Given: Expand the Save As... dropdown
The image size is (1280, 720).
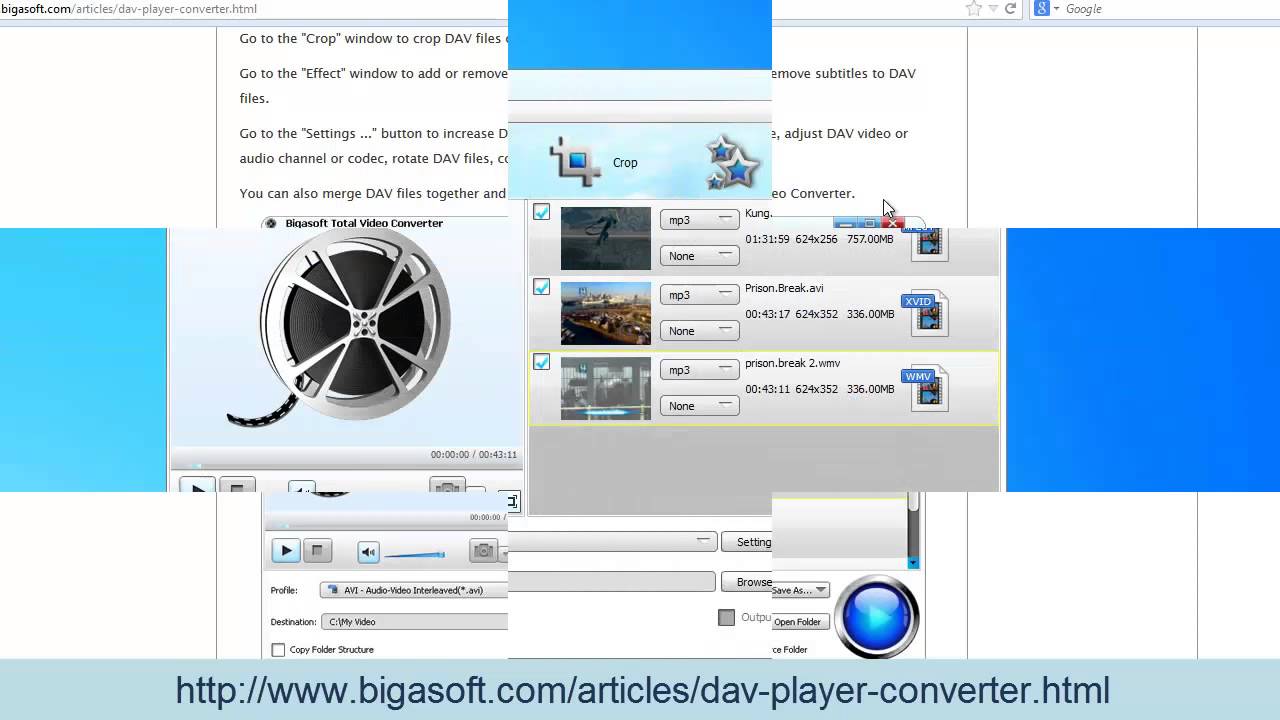Looking at the screenshot, I should click(x=799, y=590).
